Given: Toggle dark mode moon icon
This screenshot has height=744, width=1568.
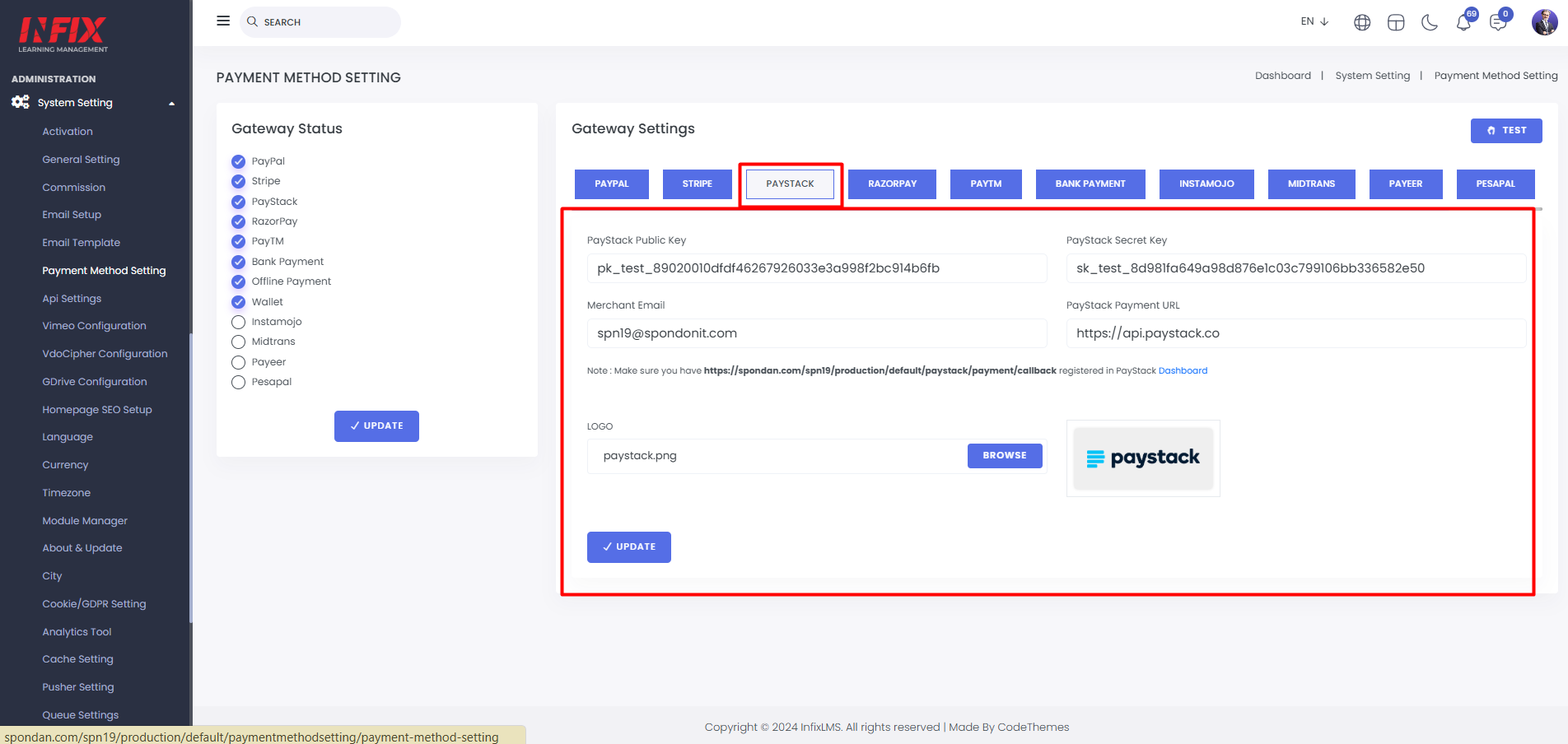Looking at the screenshot, I should click(x=1430, y=22).
